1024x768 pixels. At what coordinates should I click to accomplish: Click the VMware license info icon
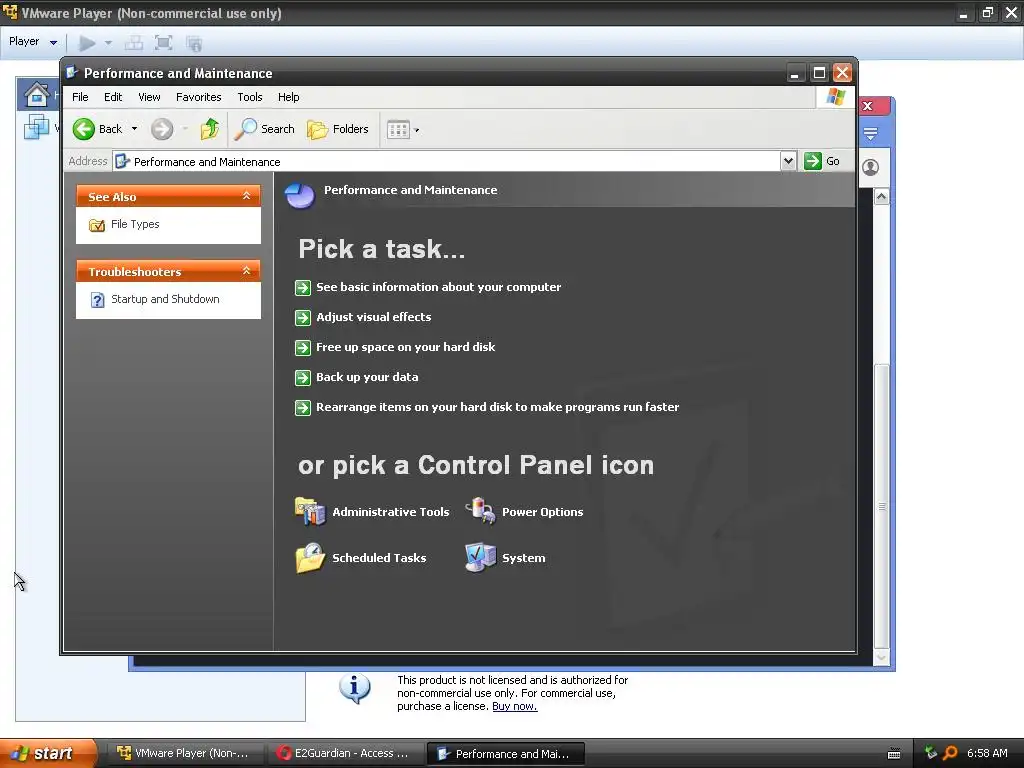point(355,688)
